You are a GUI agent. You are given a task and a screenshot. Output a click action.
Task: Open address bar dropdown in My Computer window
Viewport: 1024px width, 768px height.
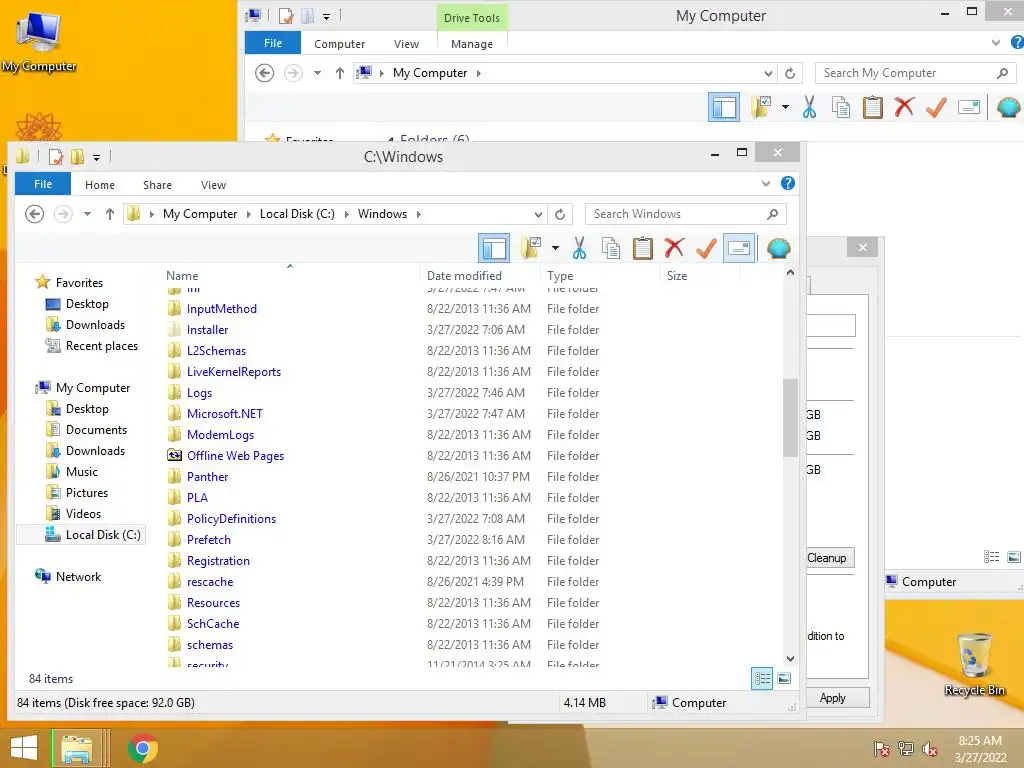pos(768,73)
